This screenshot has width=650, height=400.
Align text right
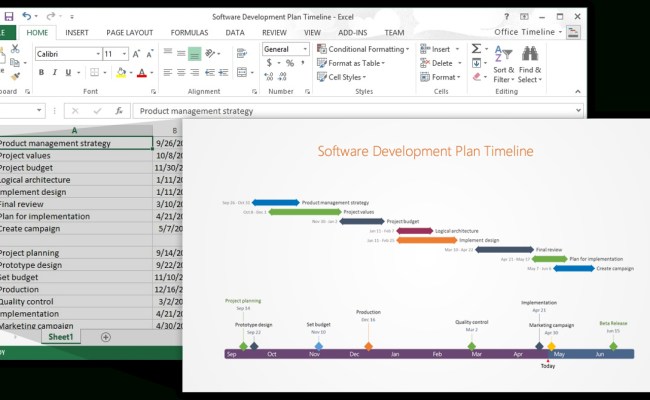pos(194,73)
